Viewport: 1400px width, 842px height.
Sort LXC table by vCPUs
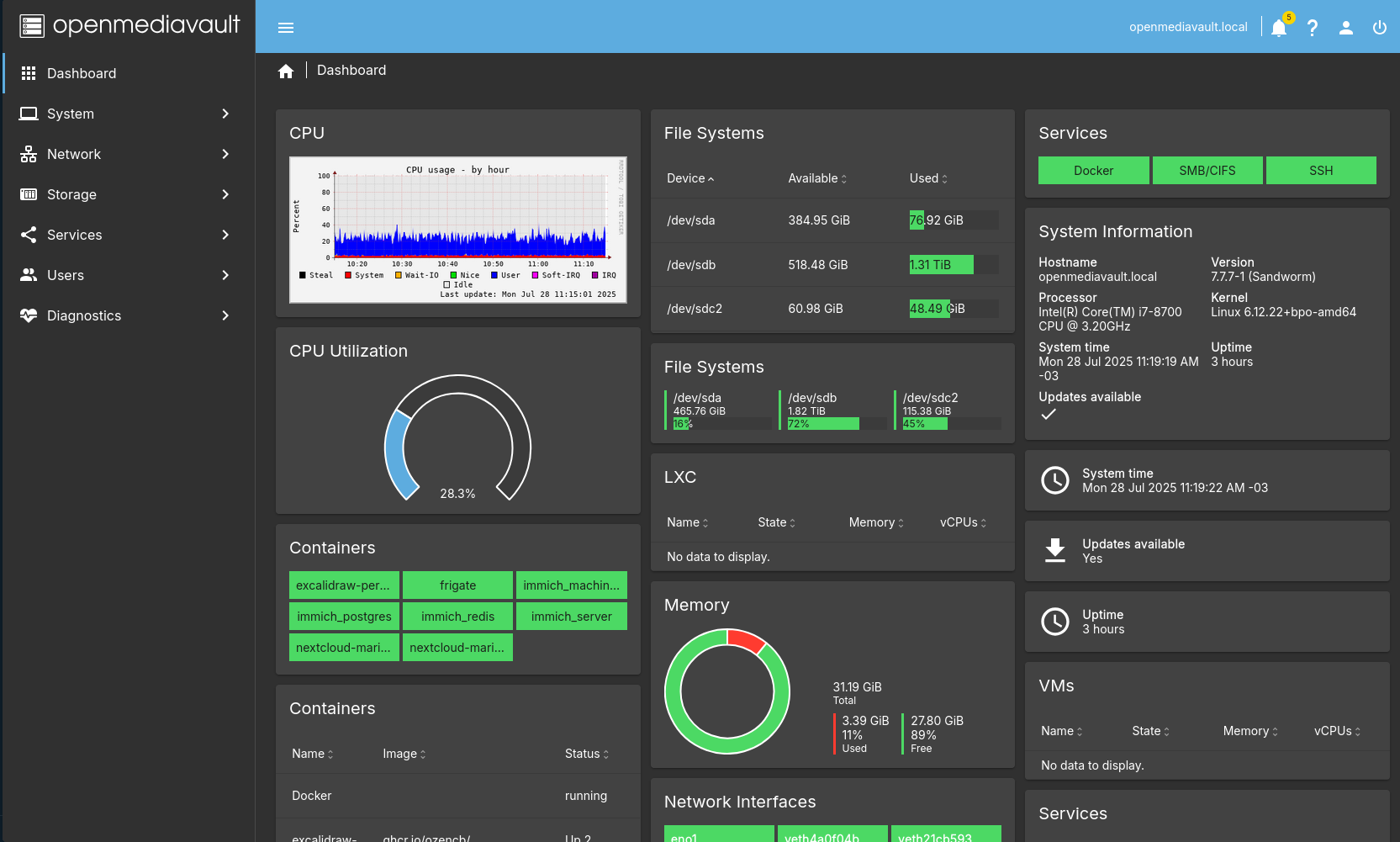964,522
